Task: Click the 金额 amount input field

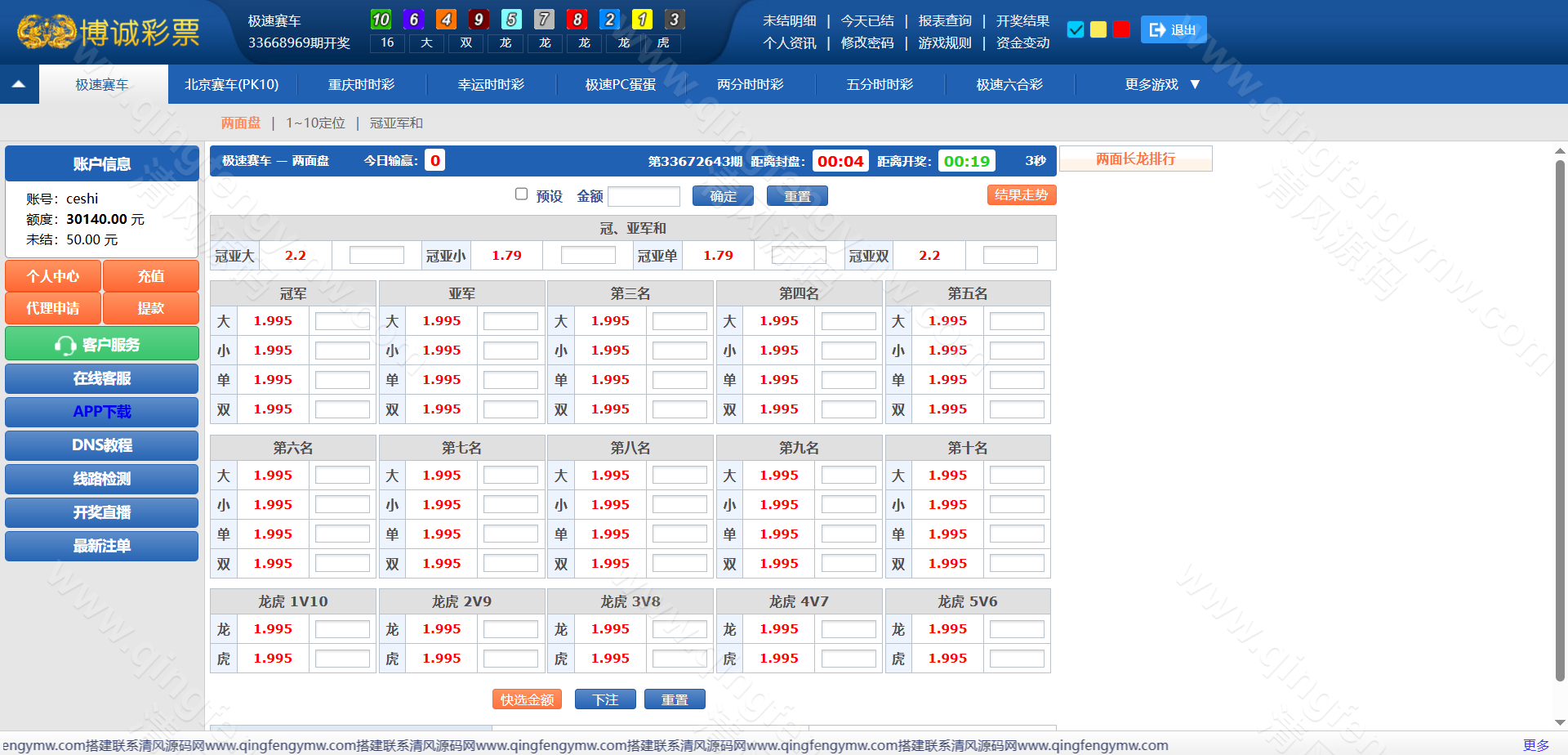Action: 644,196
